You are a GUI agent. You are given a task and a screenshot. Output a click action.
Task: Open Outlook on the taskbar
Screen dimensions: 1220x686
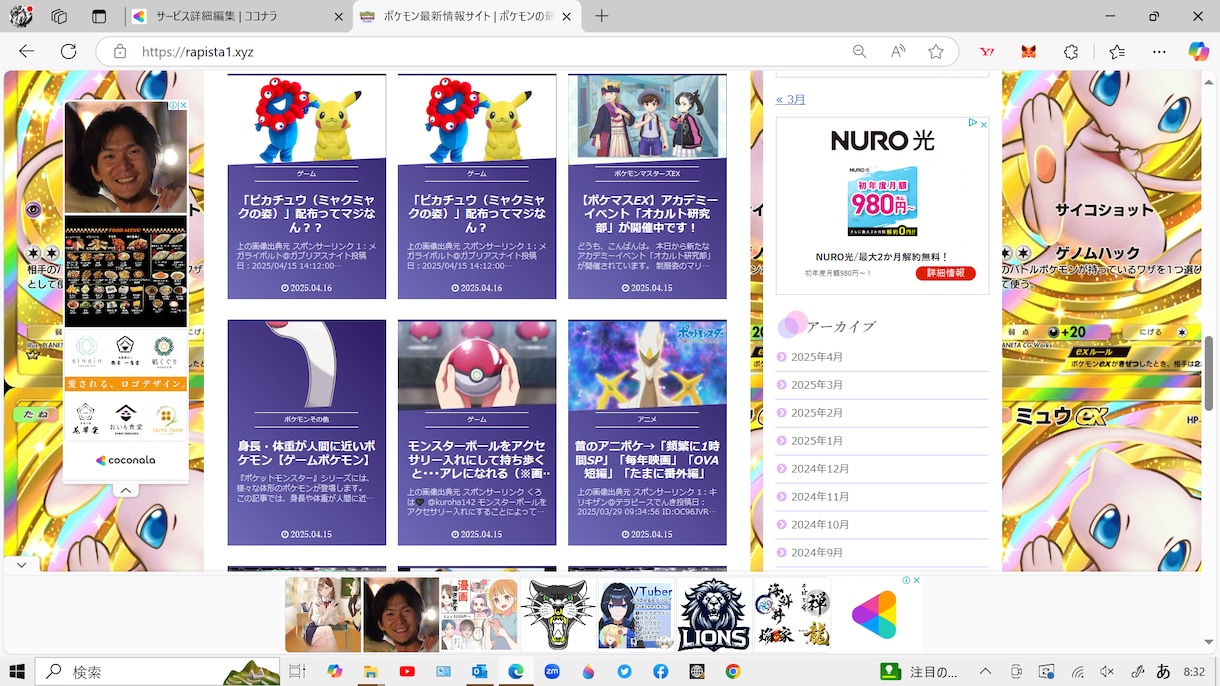(x=479, y=671)
